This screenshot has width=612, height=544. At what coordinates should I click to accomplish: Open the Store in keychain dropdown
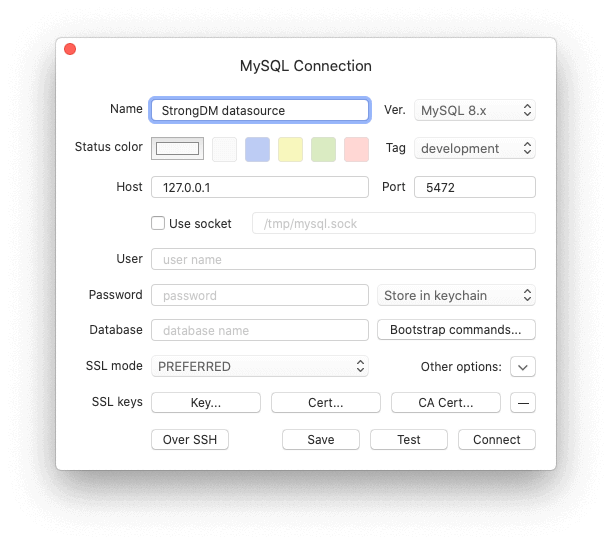[x=456, y=295]
